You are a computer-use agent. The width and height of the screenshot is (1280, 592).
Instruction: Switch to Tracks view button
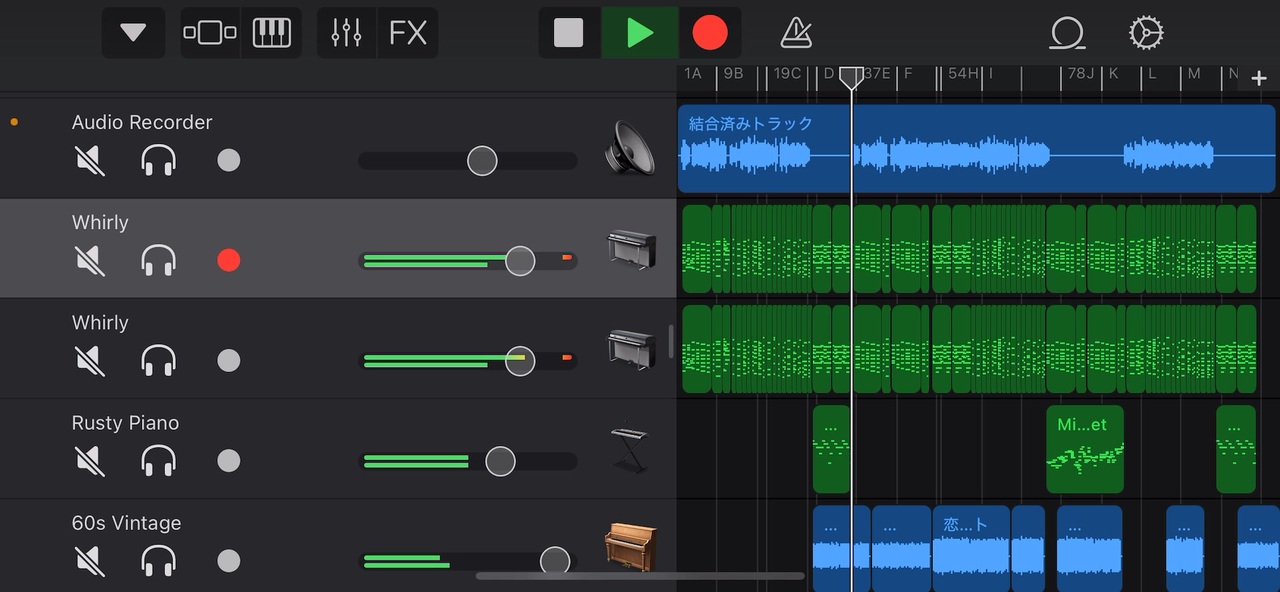point(210,33)
